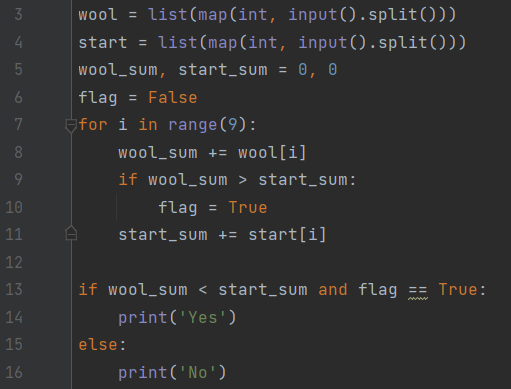Click 'start[i]' expression on line 11
Image resolution: width=511 pixels, height=389 pixels.
287,235
